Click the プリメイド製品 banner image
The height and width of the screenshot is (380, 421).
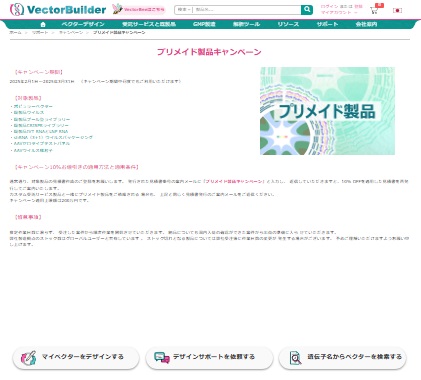pos(327,111)
